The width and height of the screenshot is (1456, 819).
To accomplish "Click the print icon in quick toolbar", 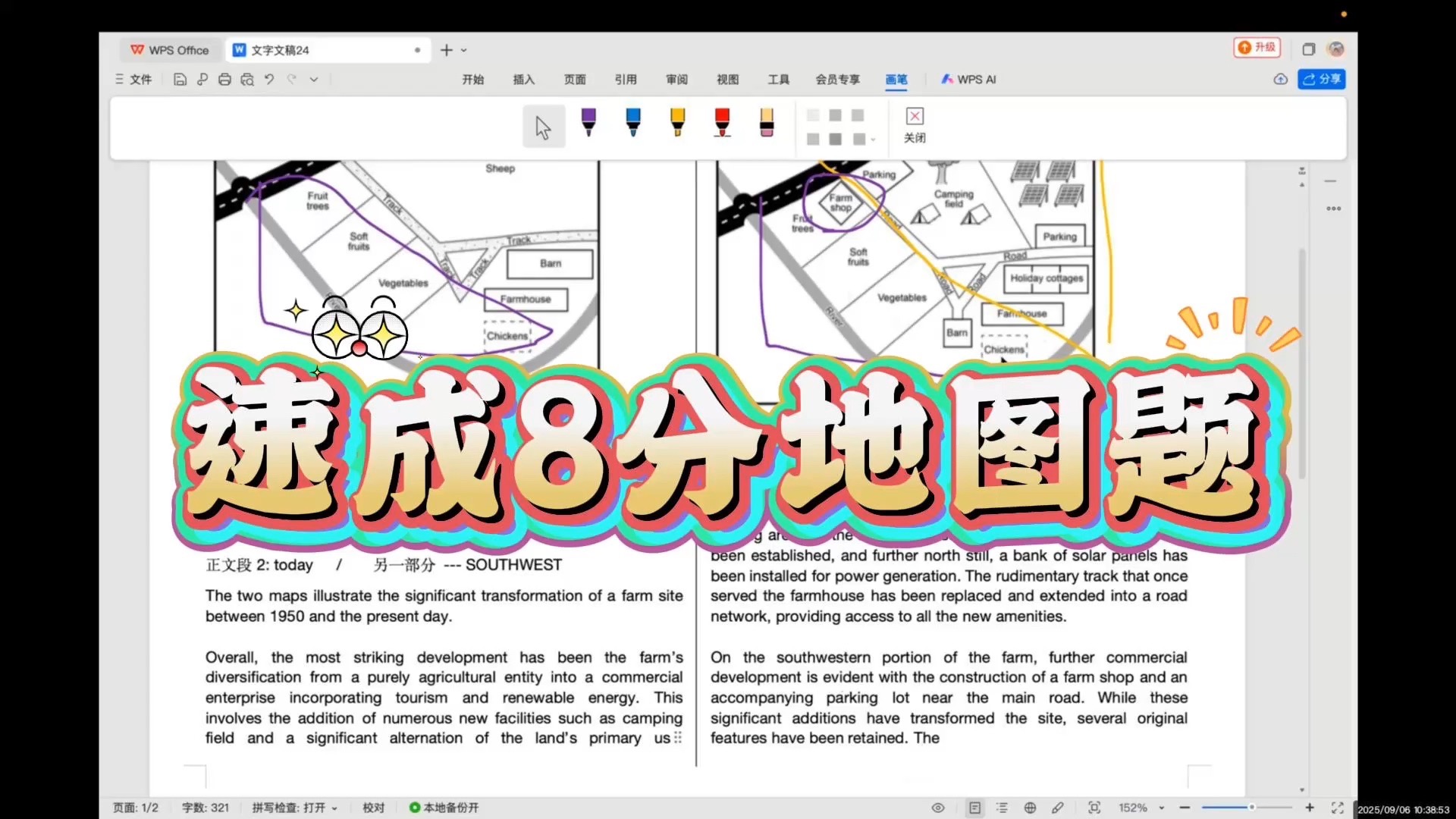I will [x=224, y=80].
